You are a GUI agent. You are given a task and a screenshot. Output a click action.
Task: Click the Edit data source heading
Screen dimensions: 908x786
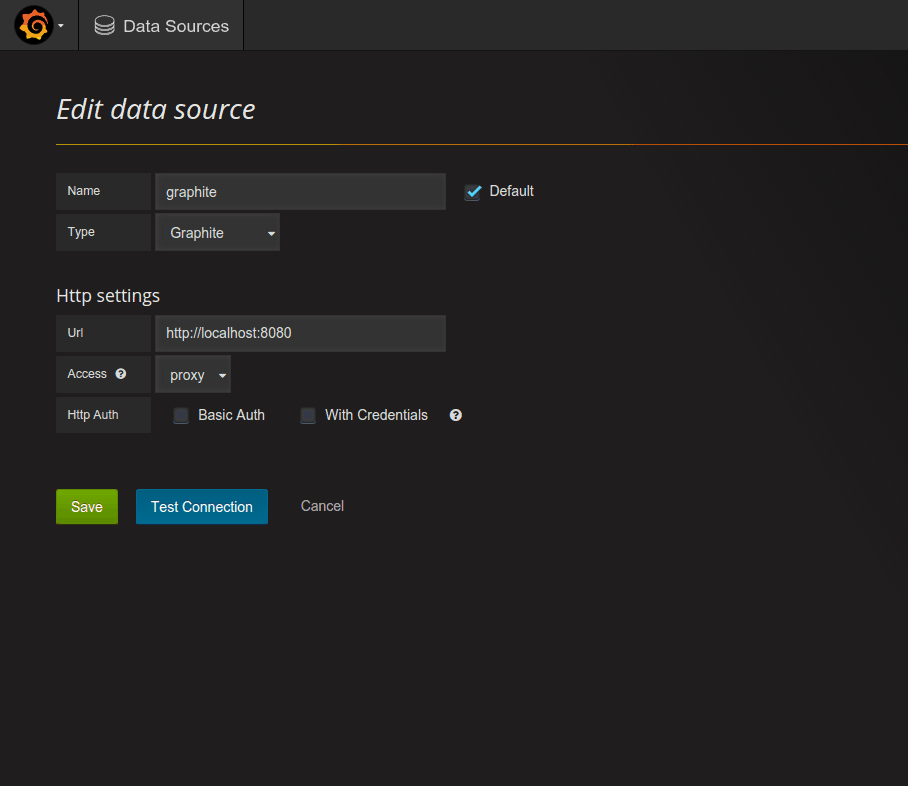coord(156,109)
